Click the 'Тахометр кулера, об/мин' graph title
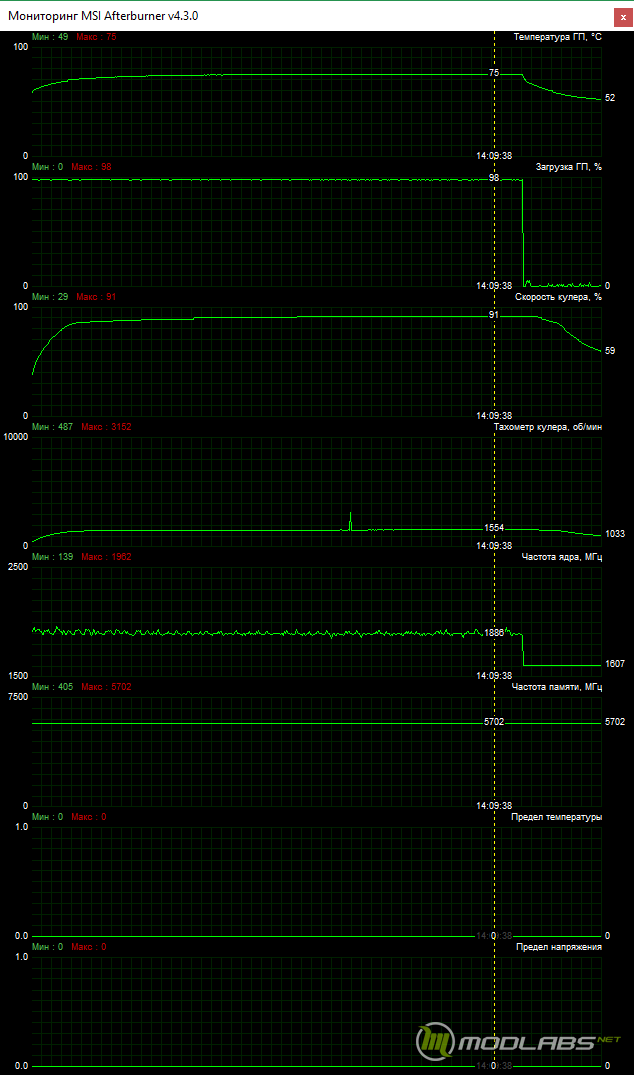This screenshot has width=634, height=1075. [547, 427]
